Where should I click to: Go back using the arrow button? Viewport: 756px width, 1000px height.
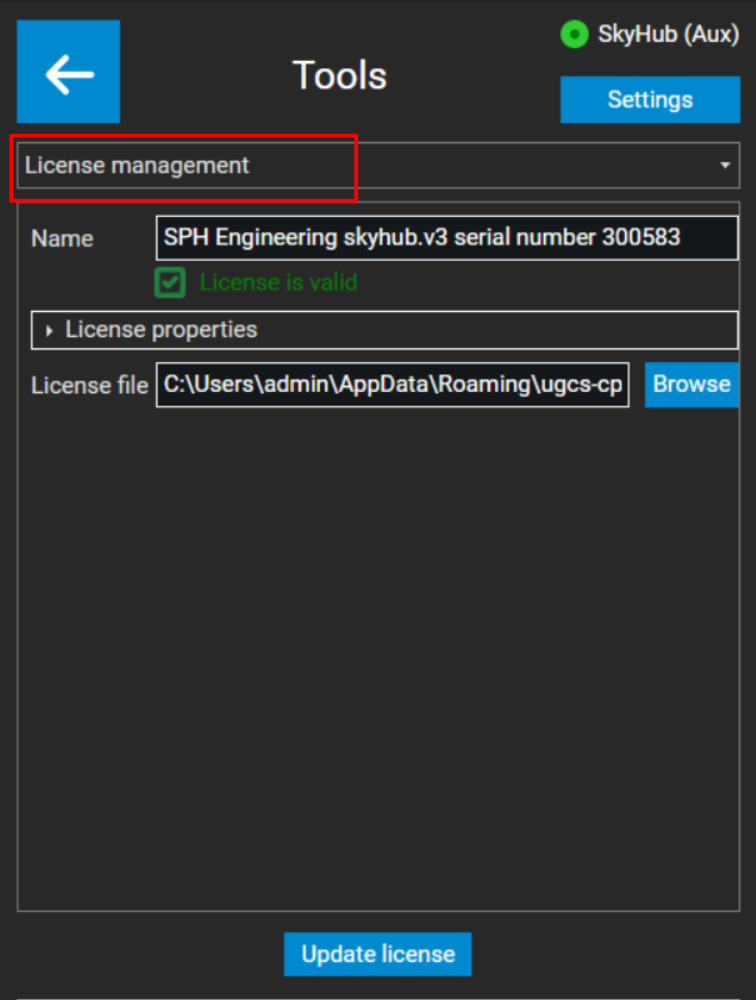pos(68,71)
